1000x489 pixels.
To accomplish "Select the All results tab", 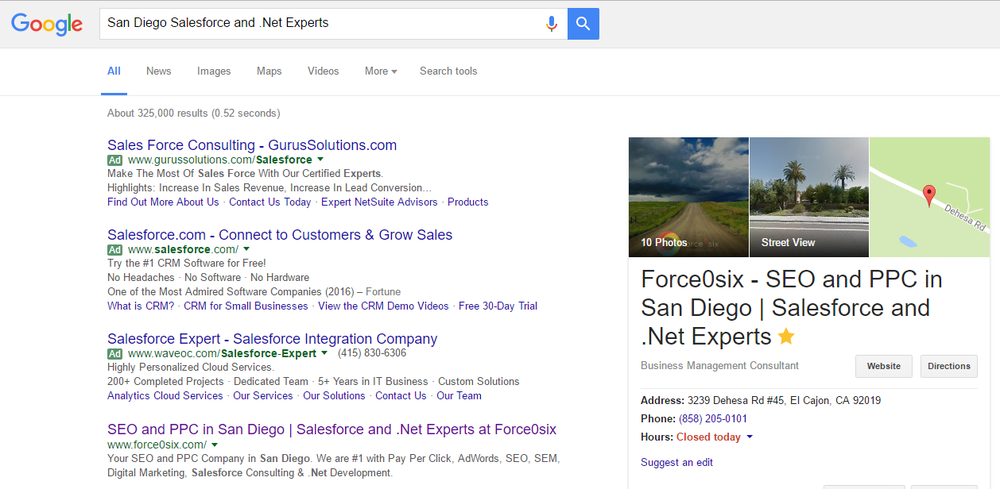I will [x=114, y=71].
